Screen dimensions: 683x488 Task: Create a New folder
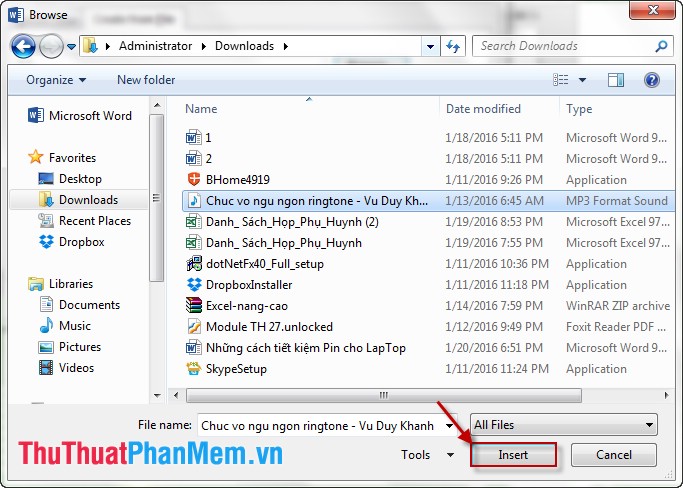click(x=146, y=80)
